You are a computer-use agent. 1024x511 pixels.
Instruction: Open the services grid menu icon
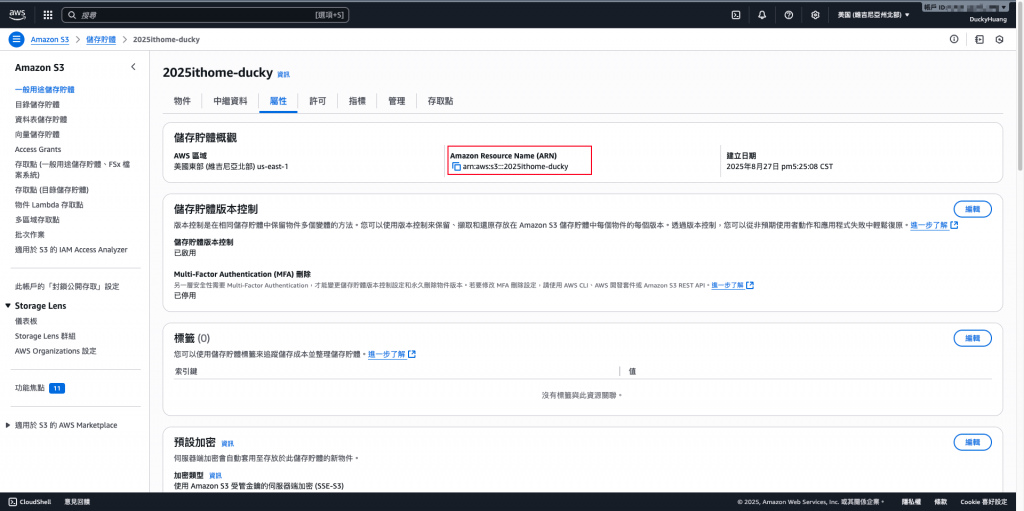pyautogui.click(x=48, y=14)
